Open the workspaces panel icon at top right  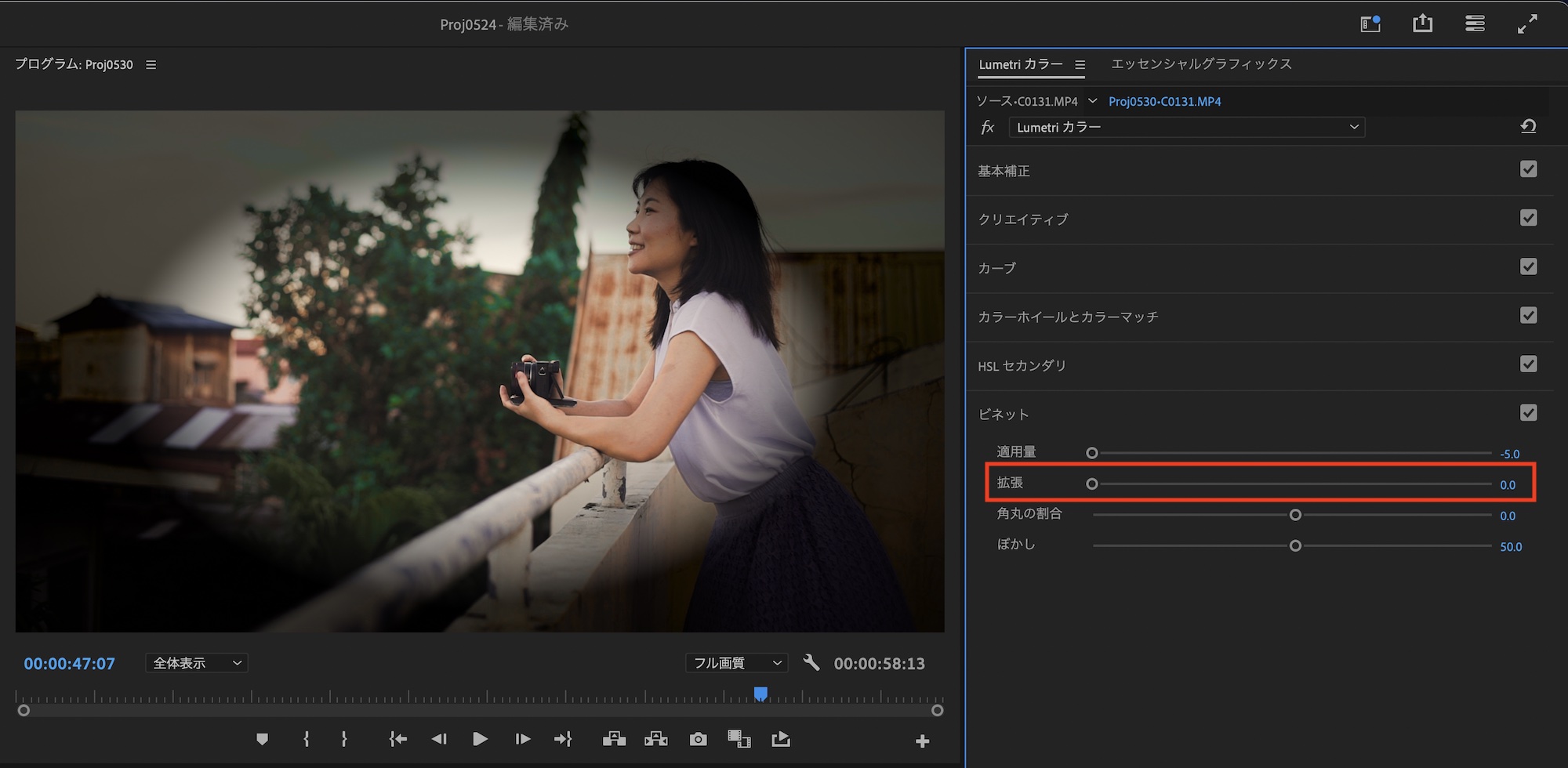1475,24
